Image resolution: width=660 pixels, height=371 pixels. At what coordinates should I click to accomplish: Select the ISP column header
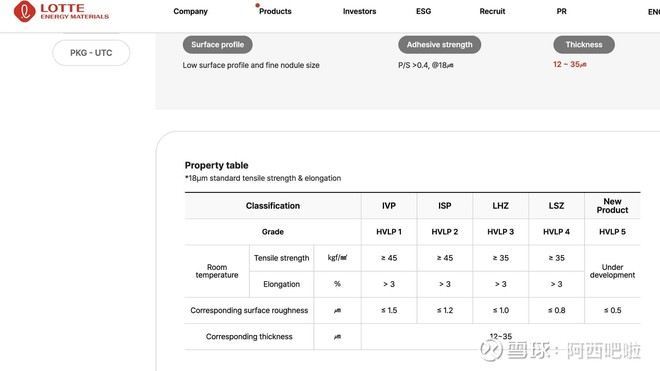pos(444,206)
